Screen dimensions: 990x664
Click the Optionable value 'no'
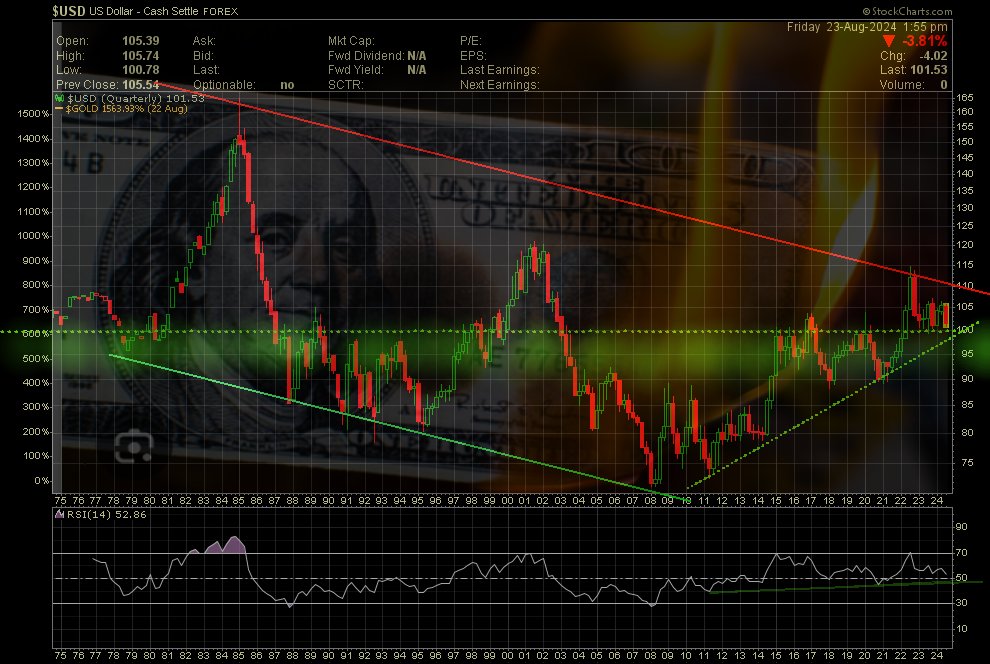point(287,85)
